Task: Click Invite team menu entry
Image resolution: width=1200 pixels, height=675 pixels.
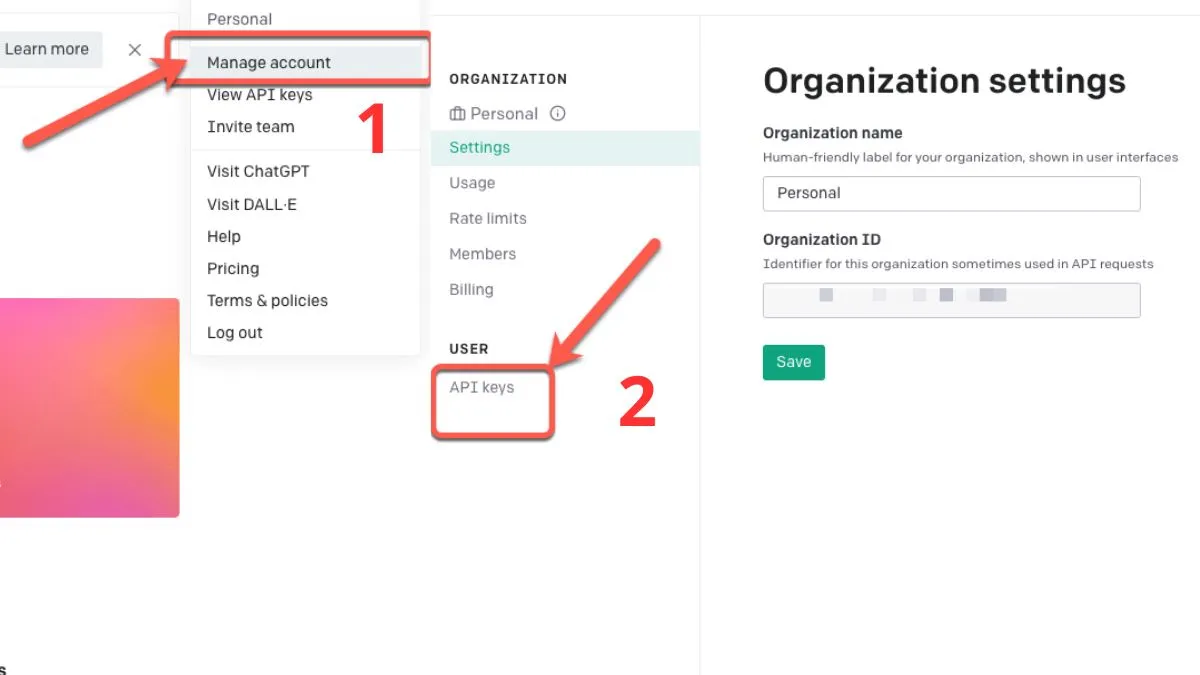Action: (250, 126)
